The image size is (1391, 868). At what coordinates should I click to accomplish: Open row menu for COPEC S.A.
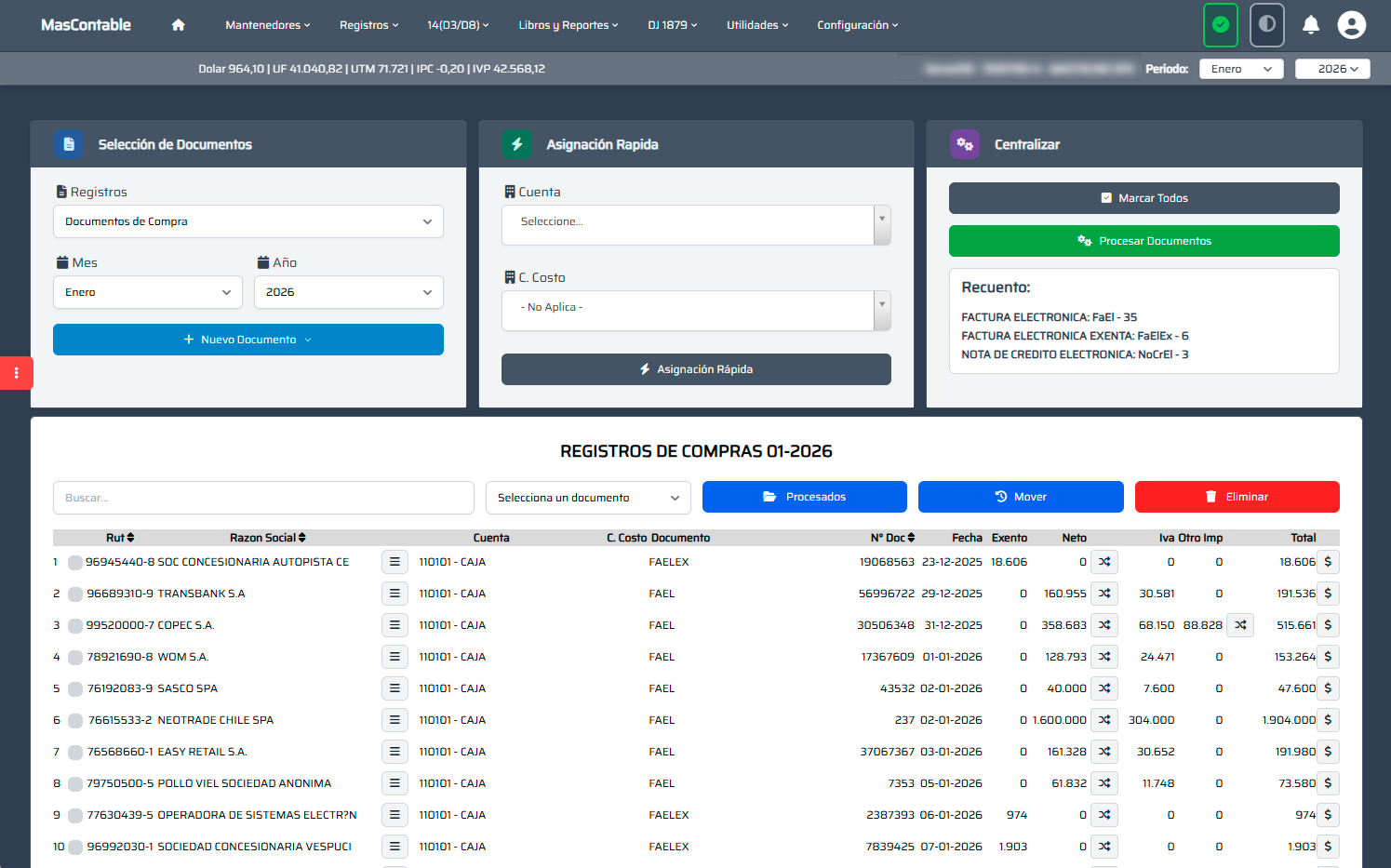tap(395, 625)
